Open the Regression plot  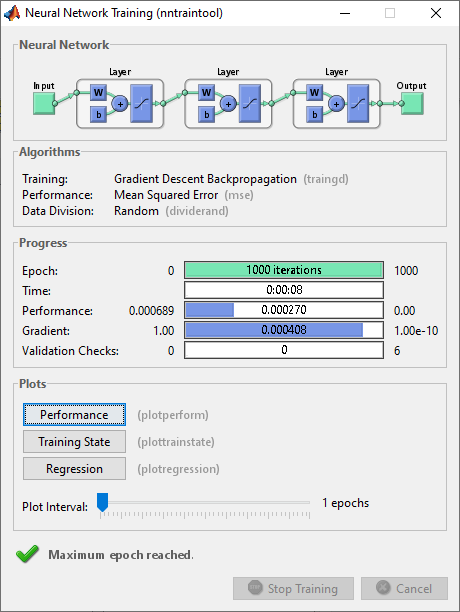[x=74, y=468]
